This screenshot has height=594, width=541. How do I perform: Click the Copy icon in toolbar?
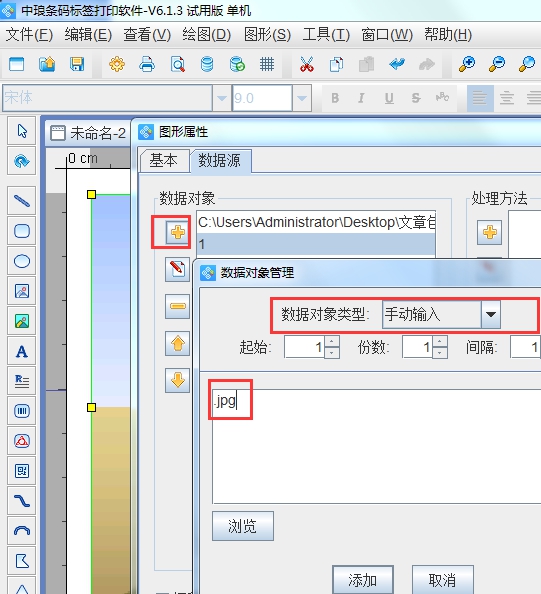coord(336,64)
